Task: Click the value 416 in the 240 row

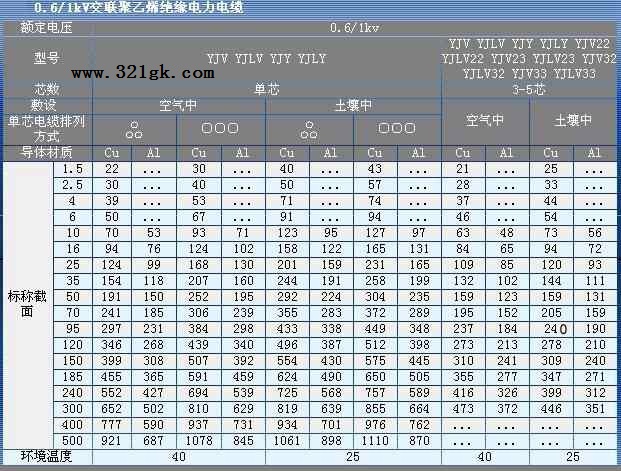Action: (x=463, y=393)
